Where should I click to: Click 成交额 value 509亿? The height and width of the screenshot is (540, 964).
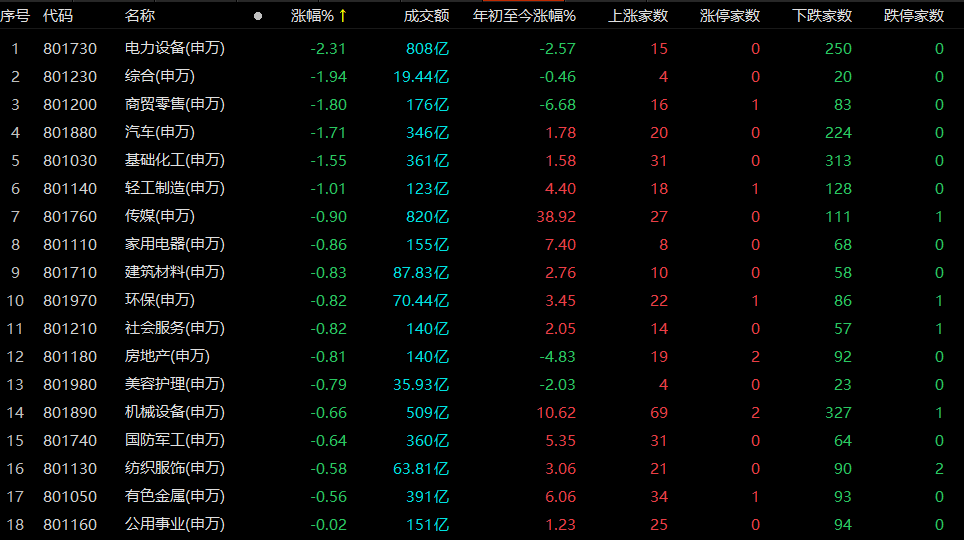[427, 413]
